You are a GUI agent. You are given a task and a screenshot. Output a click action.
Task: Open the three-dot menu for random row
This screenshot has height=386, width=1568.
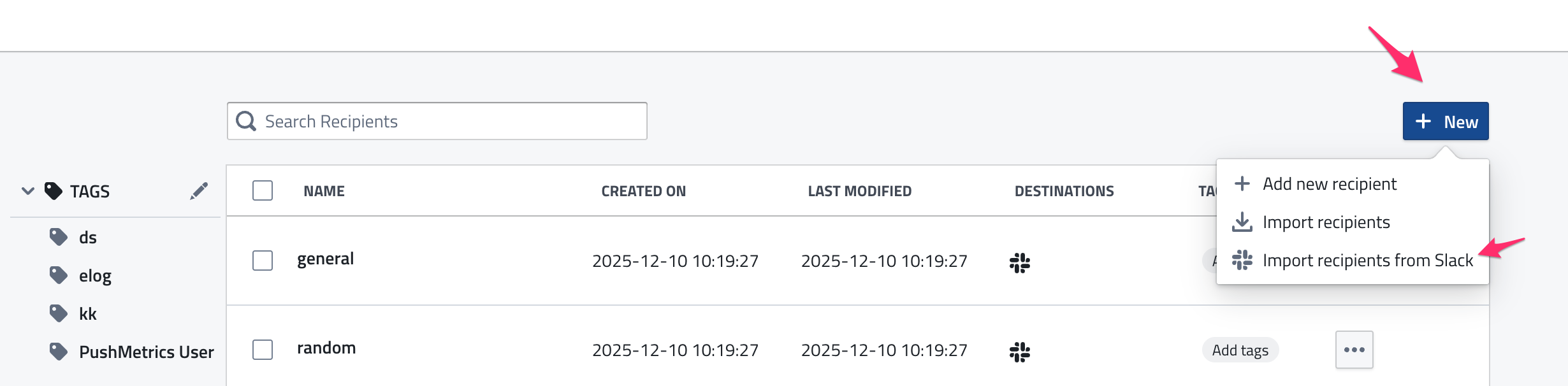1354,350
